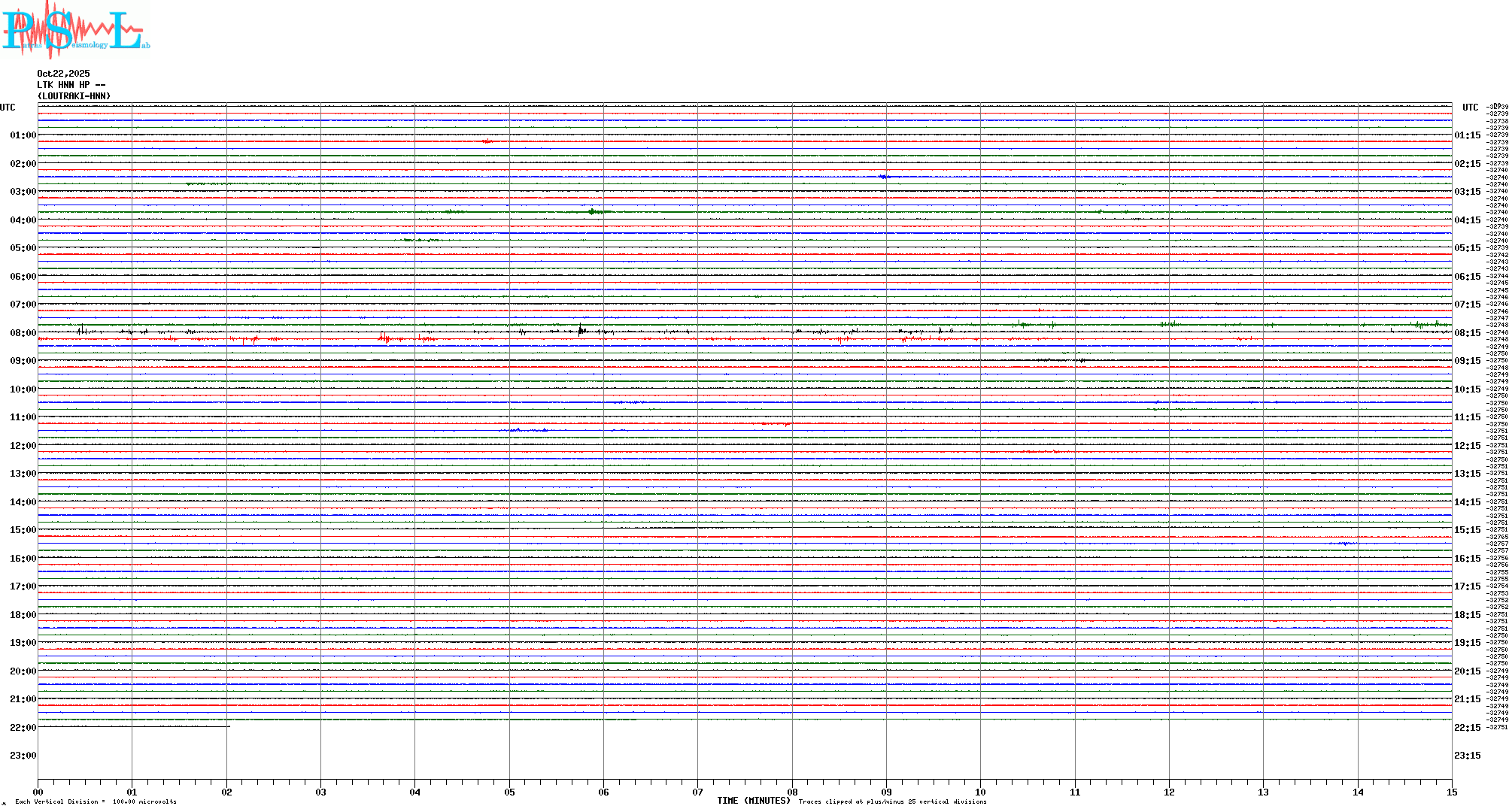1512x812 pixels.
Task: Click the 08:00 hour label on left
Action: point(23,333)
